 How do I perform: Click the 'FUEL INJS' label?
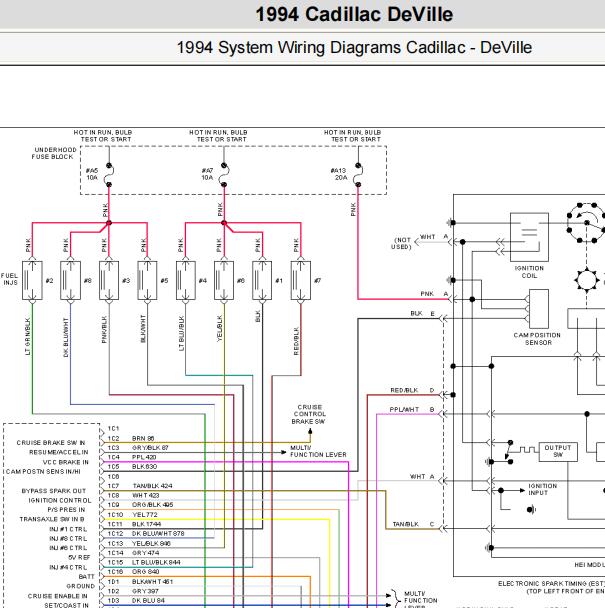(x=9, y=279)
